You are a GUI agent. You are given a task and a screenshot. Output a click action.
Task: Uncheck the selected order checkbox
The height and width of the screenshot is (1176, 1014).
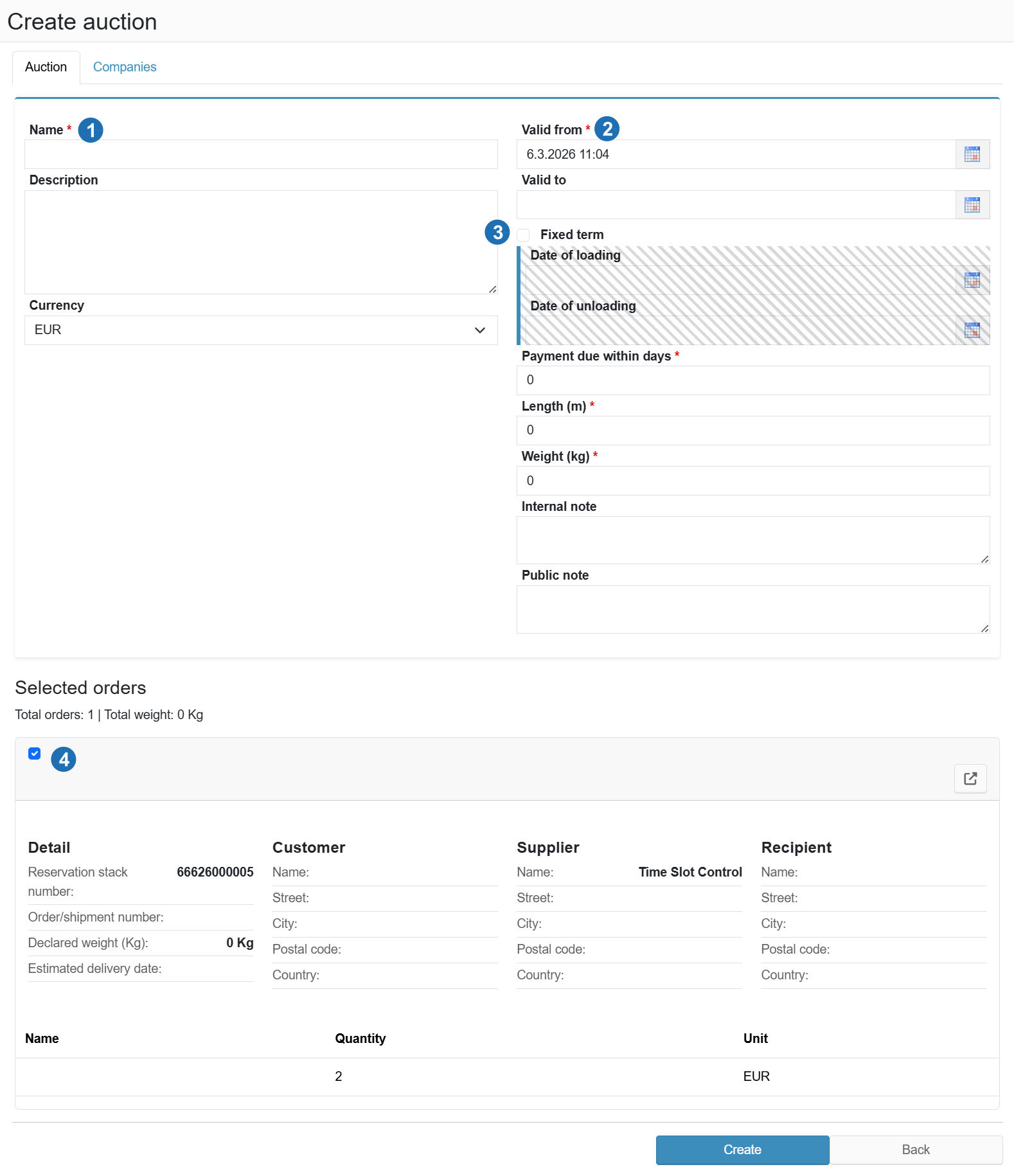coord(35,754)
